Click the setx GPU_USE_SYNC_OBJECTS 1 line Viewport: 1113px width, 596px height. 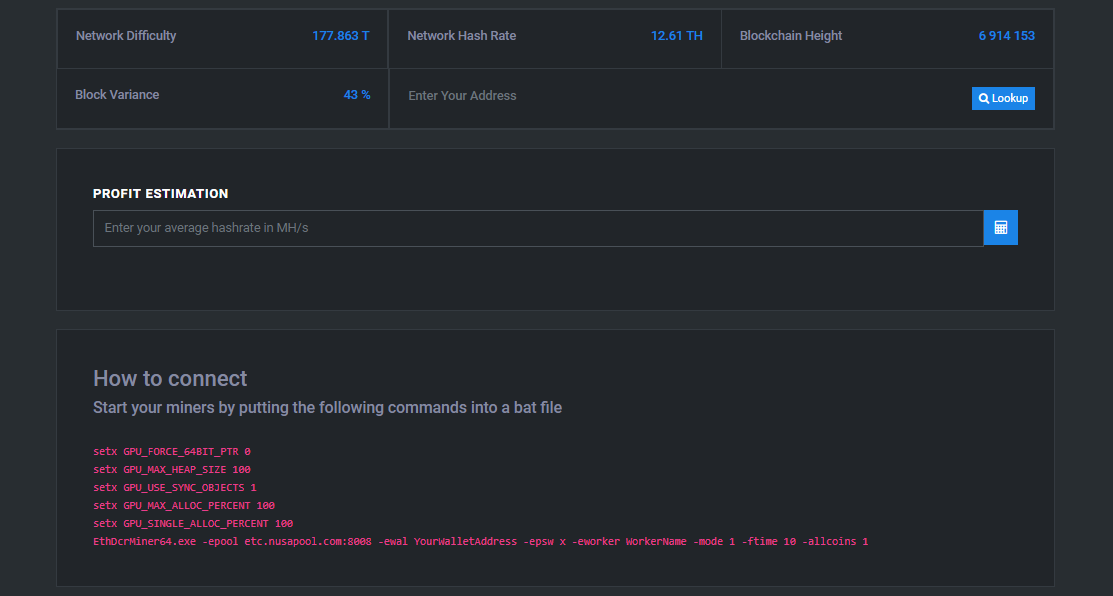click(x=175, y=487)
